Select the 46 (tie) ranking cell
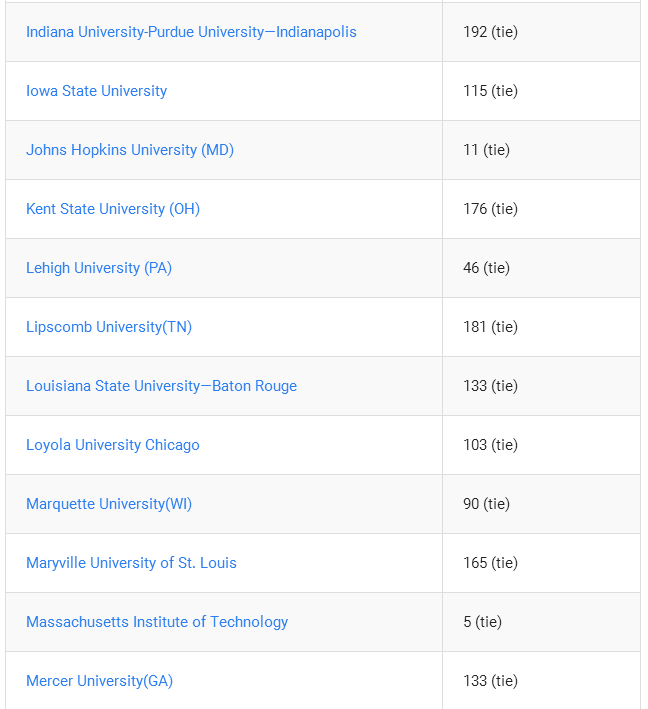Viewport: 648px width, 709px height. pyautogui.click(x=541, y=268)
